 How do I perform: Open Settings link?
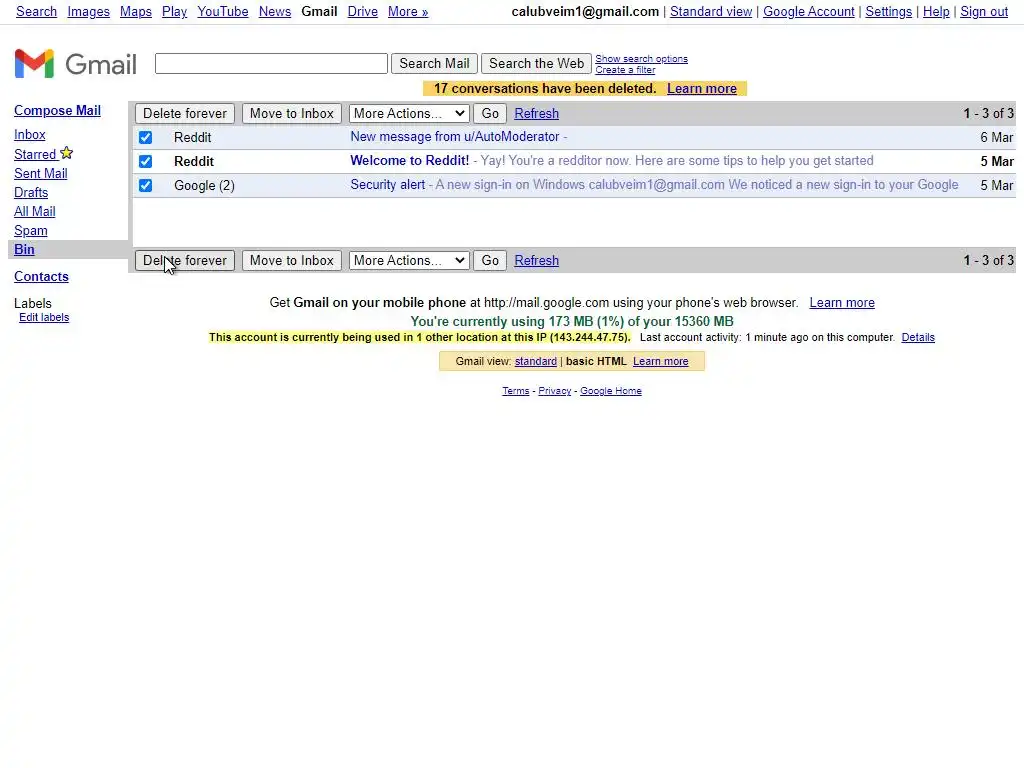click(x=889, y=12)
